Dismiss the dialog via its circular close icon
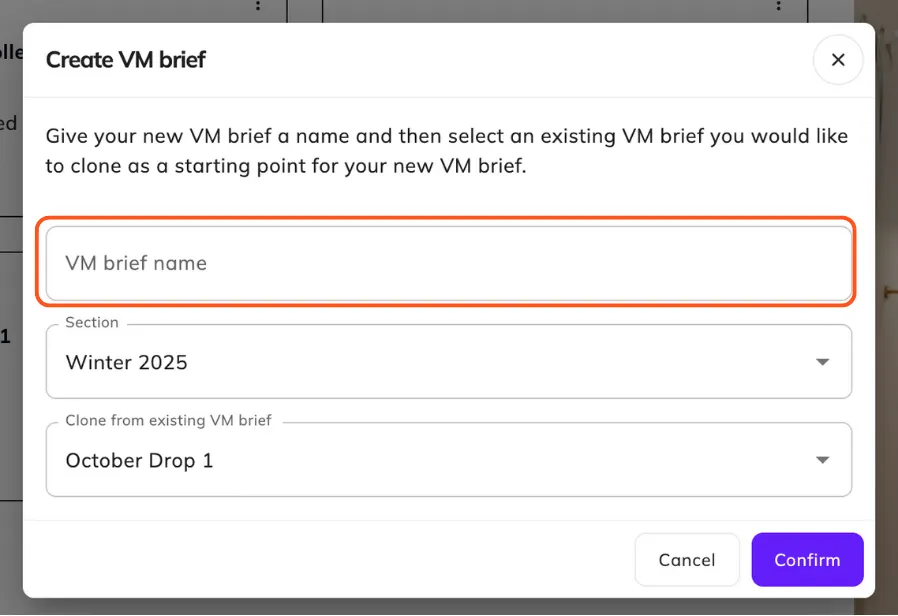898x616 pixels. pyautogui.click(x=838, y=60)
